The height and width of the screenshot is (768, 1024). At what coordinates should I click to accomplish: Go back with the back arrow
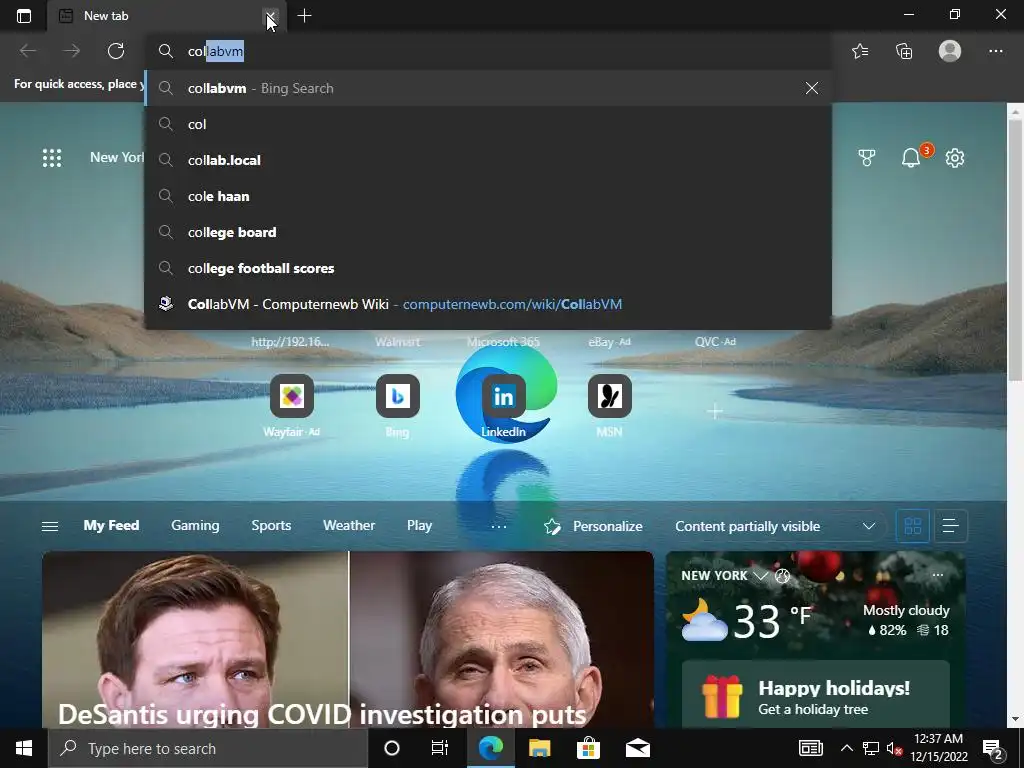[x=28, y=51]
